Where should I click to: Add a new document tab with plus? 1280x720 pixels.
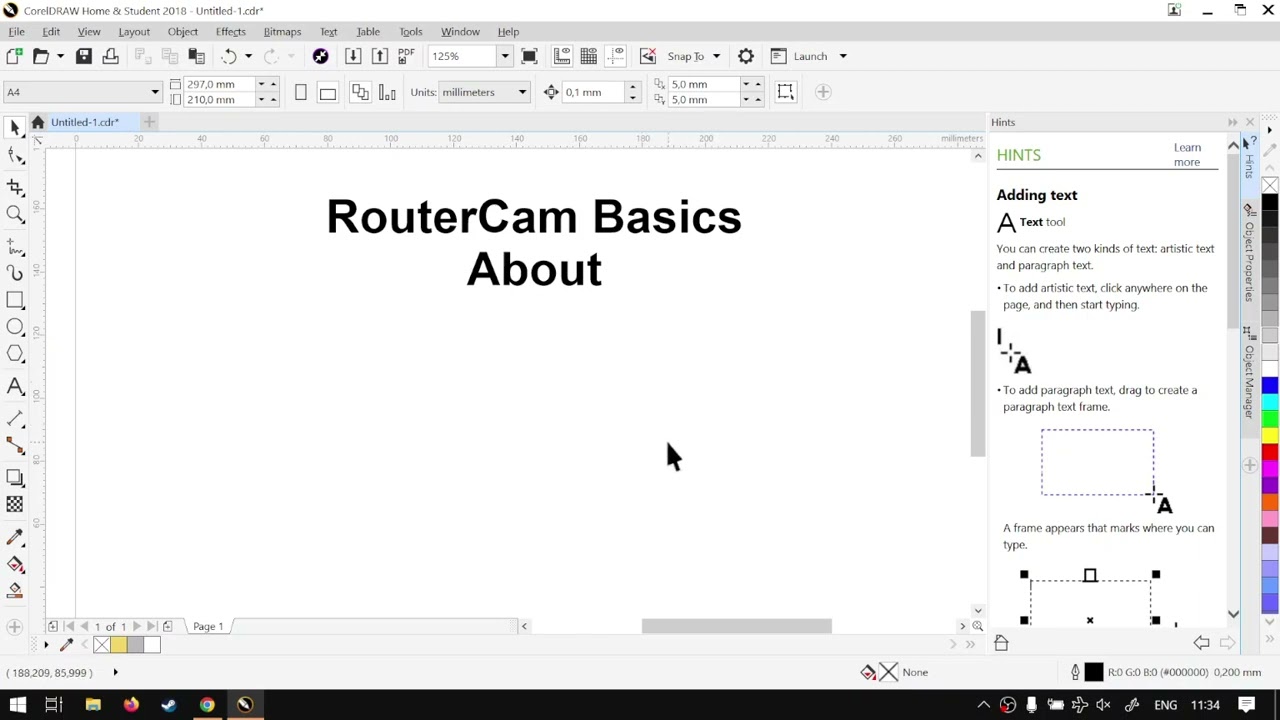pos(149,122)
